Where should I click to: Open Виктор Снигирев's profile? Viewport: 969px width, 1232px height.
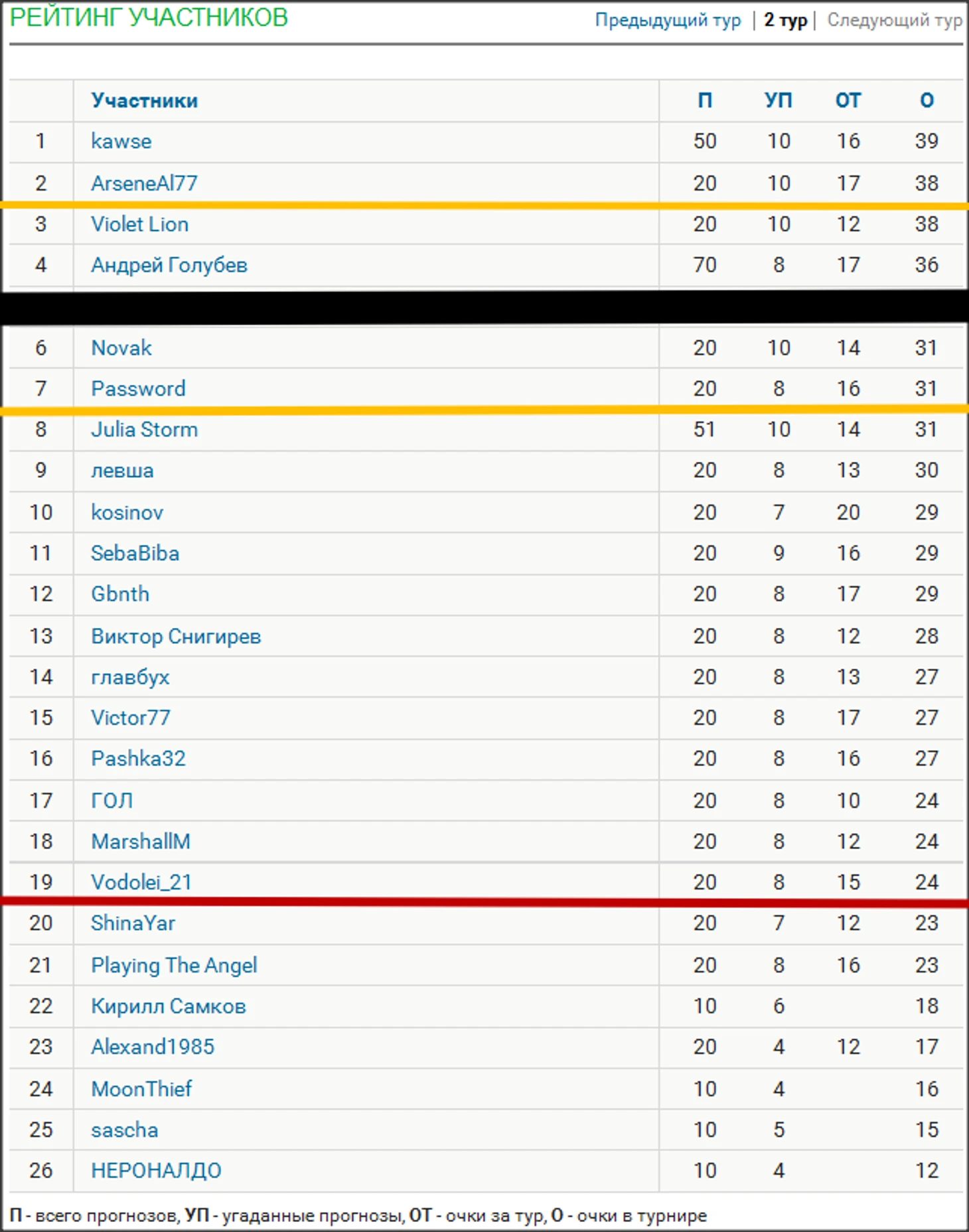point(176,637)
